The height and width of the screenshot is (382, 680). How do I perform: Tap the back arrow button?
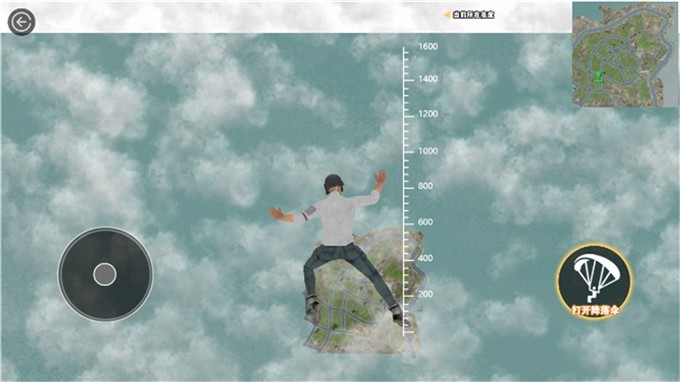[21, 21]
